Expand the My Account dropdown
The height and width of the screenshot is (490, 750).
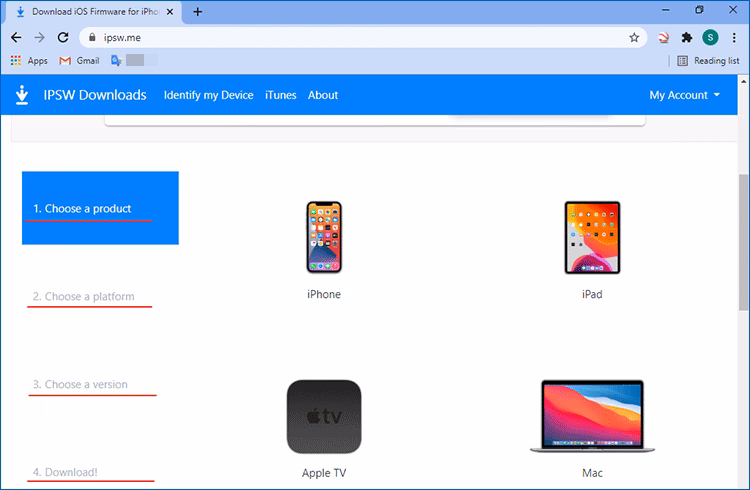coord(685,95)
